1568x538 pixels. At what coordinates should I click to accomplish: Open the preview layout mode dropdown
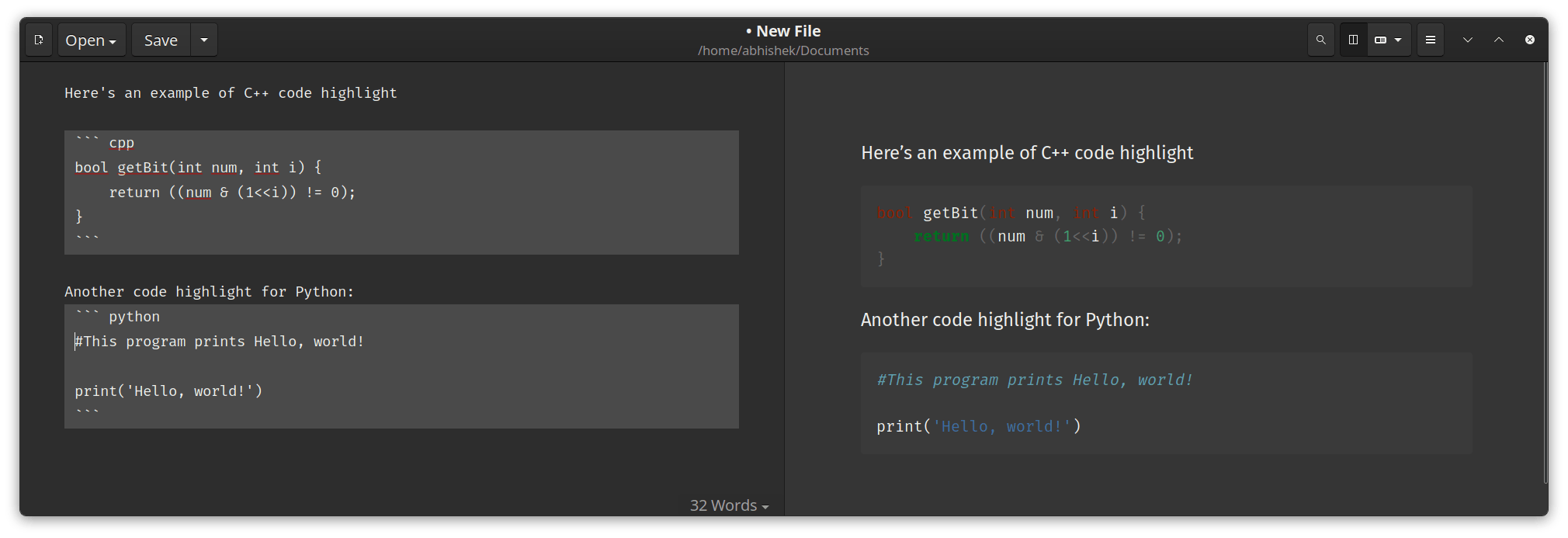click(1389, 40)
